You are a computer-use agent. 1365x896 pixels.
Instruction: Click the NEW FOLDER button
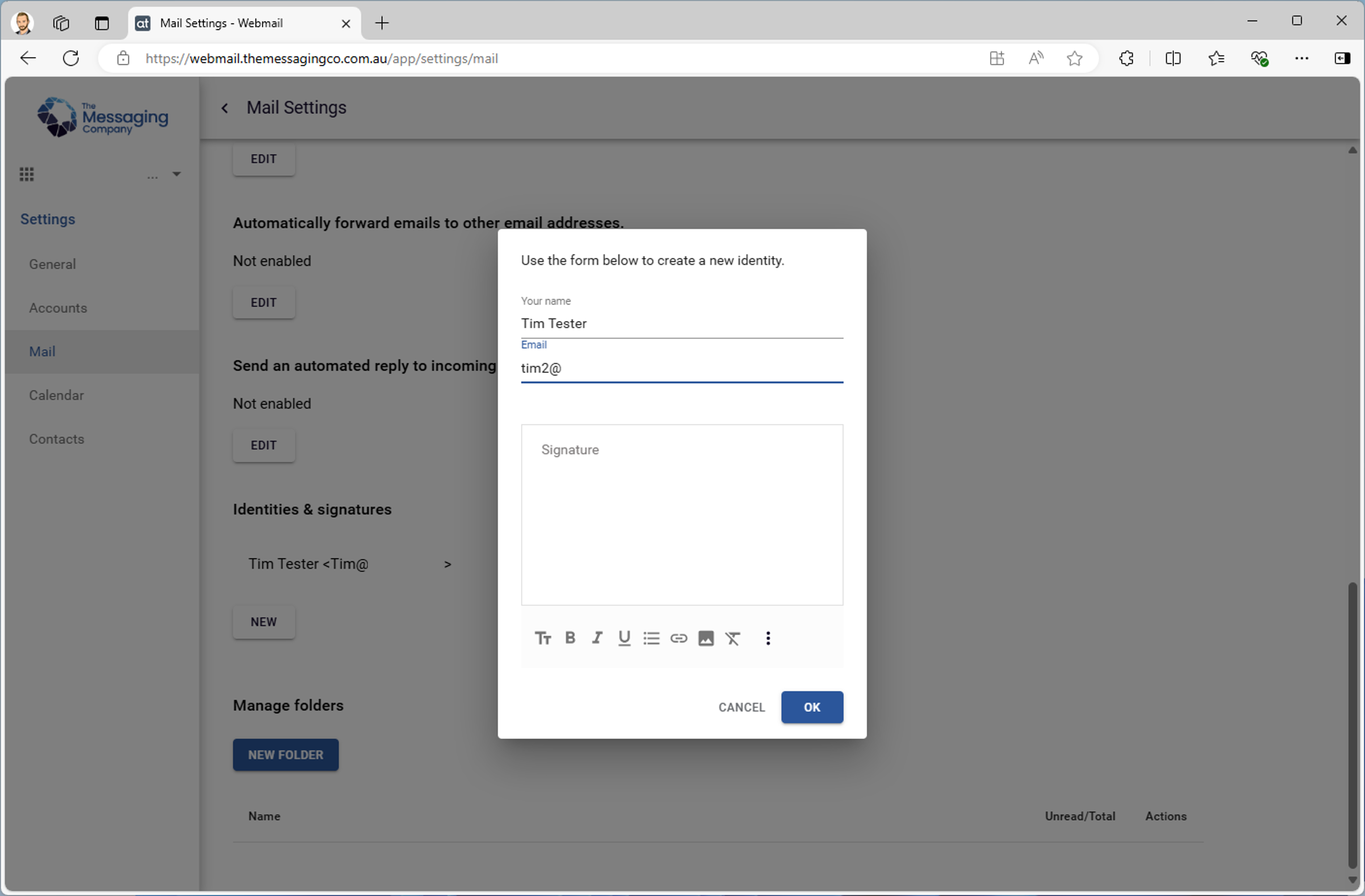[286, 756]
